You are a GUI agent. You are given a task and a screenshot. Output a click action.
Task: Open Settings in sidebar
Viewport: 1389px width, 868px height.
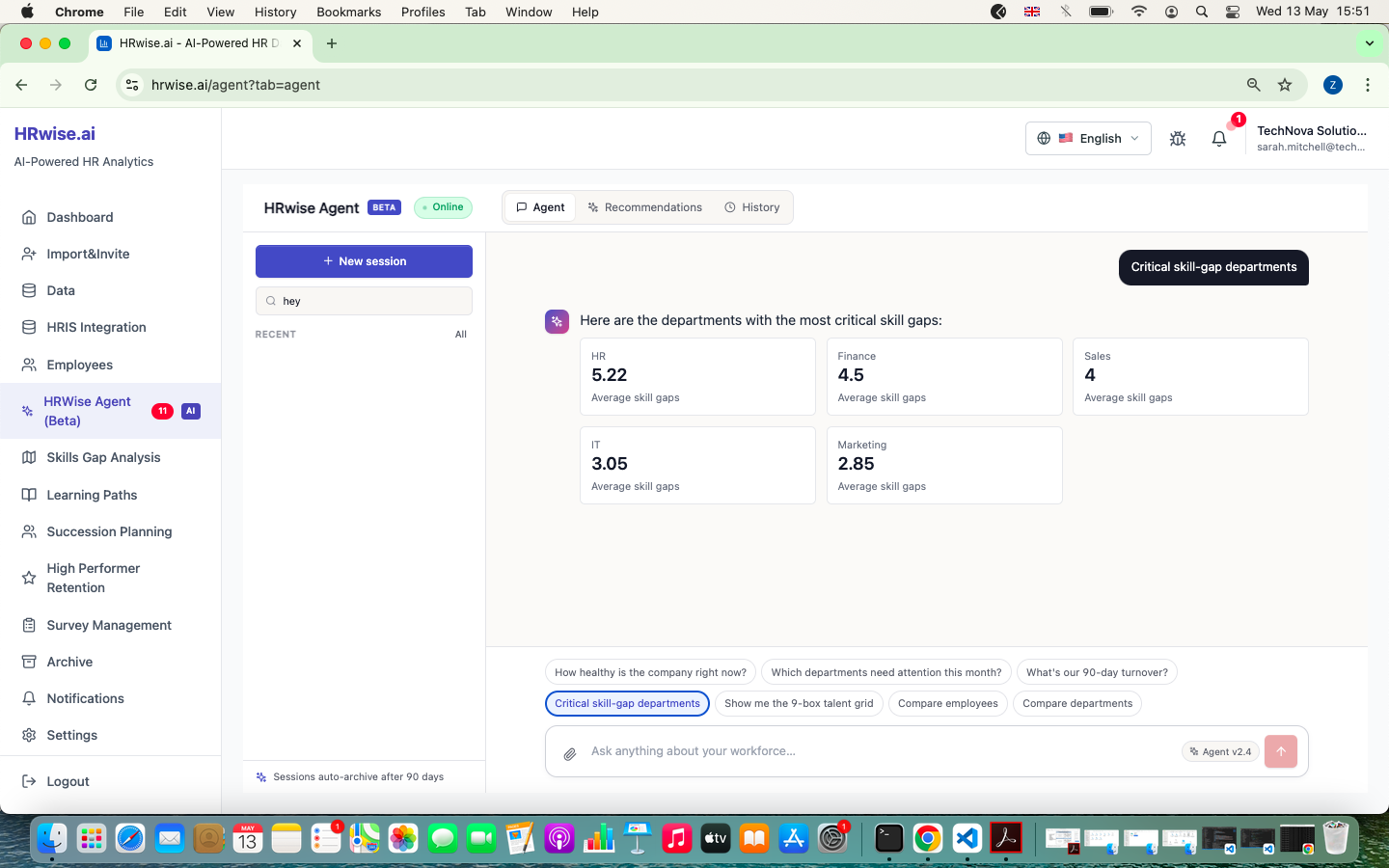[x=72, y=735]
